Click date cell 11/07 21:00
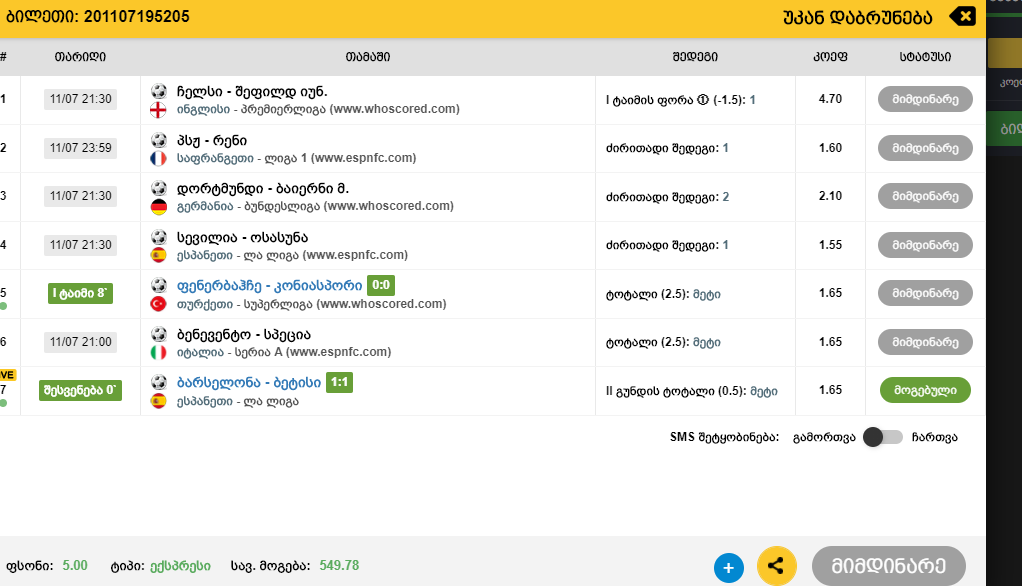This screenshot has width=1022, height=586. tap(80, 342)
